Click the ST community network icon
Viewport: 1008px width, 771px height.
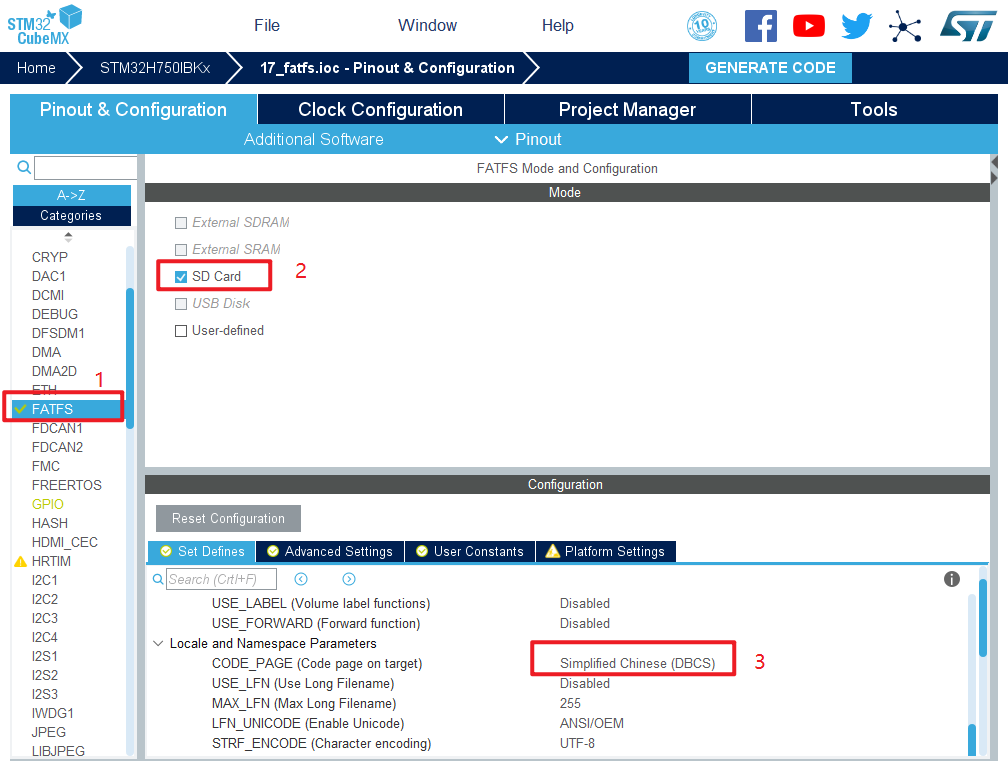[905, 26]
